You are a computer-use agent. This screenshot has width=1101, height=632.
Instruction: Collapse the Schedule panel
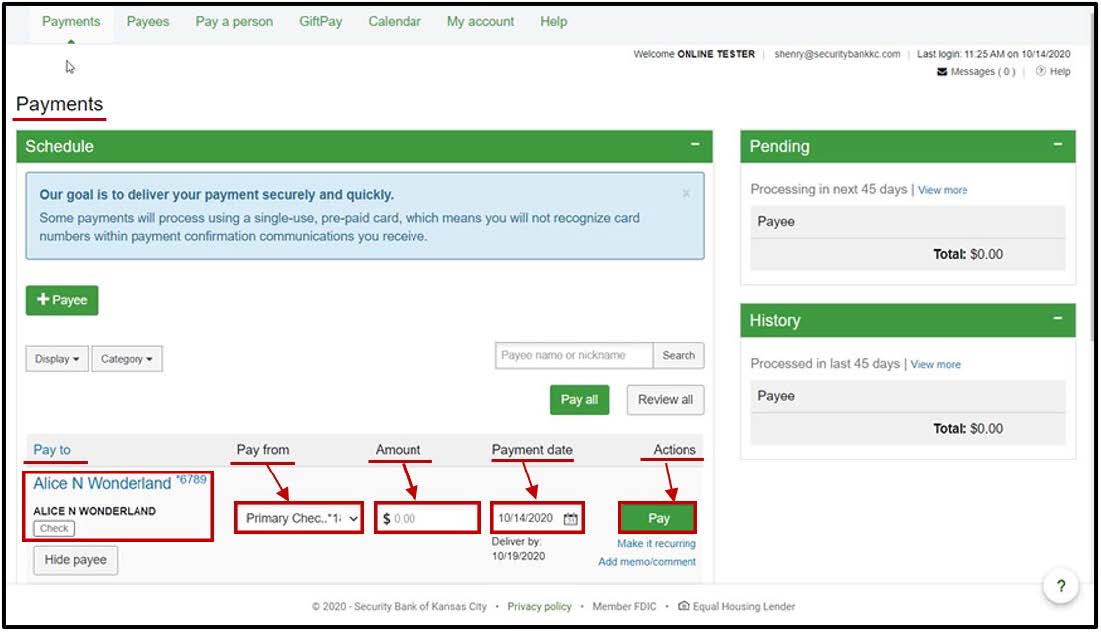click(695, 146)
